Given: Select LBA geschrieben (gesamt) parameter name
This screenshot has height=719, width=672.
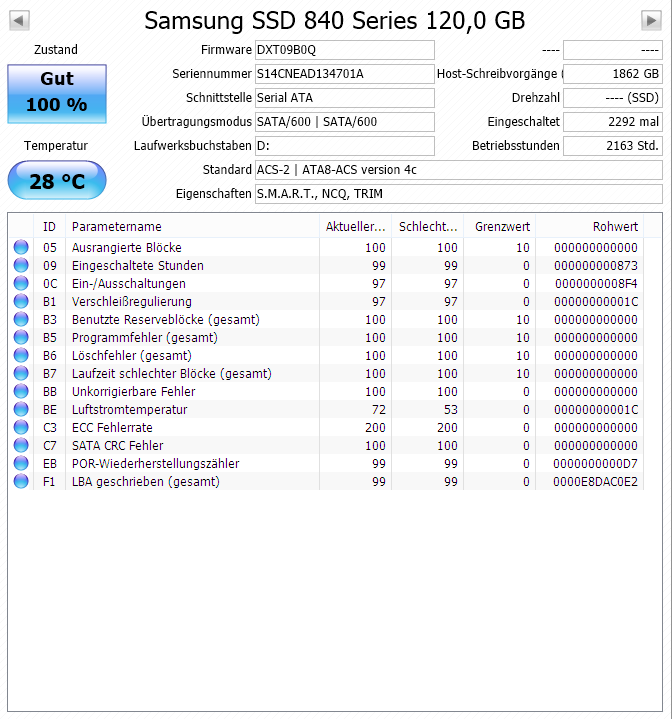Looking at the screenshot, I should click(146, 481).
